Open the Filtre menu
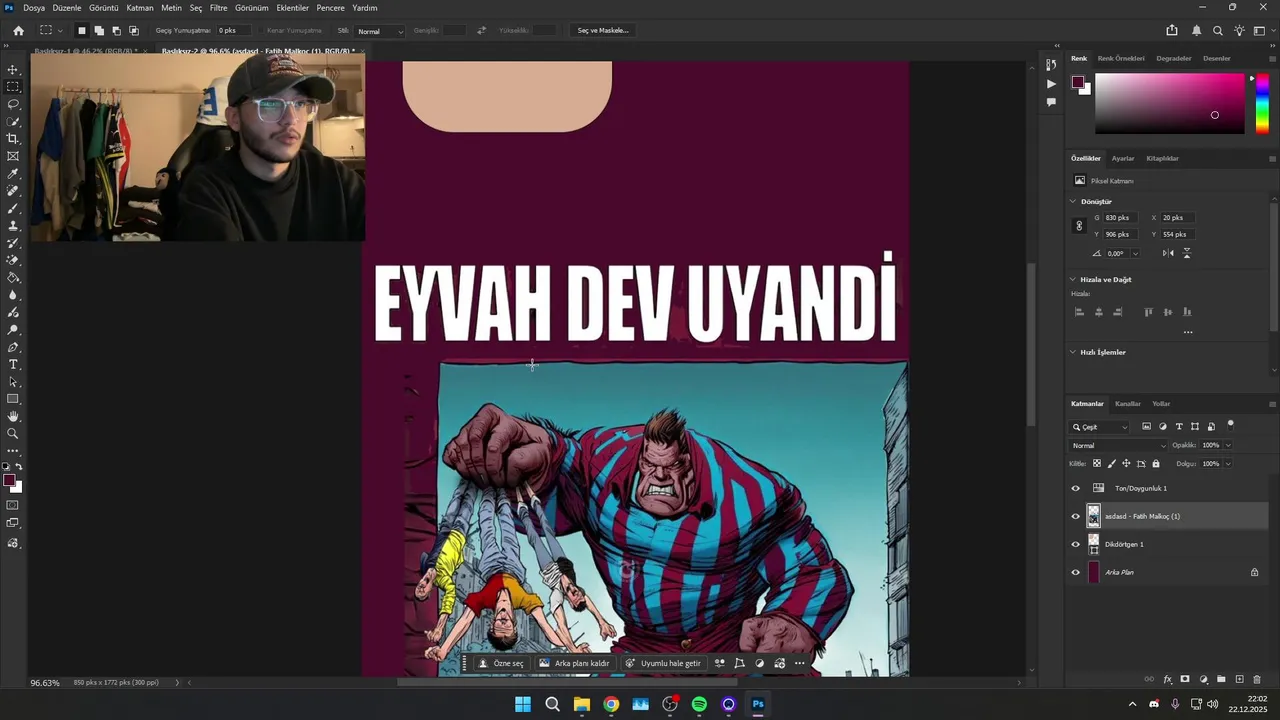 coord(218,8)
